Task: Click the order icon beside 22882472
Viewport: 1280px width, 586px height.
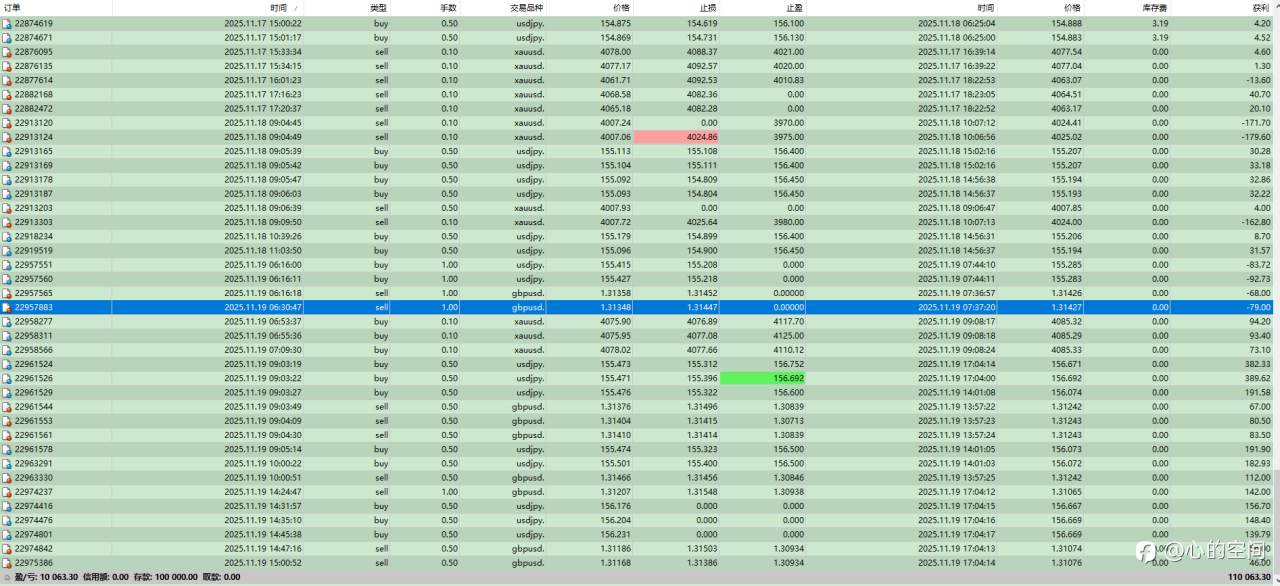Action: point(7,108)
